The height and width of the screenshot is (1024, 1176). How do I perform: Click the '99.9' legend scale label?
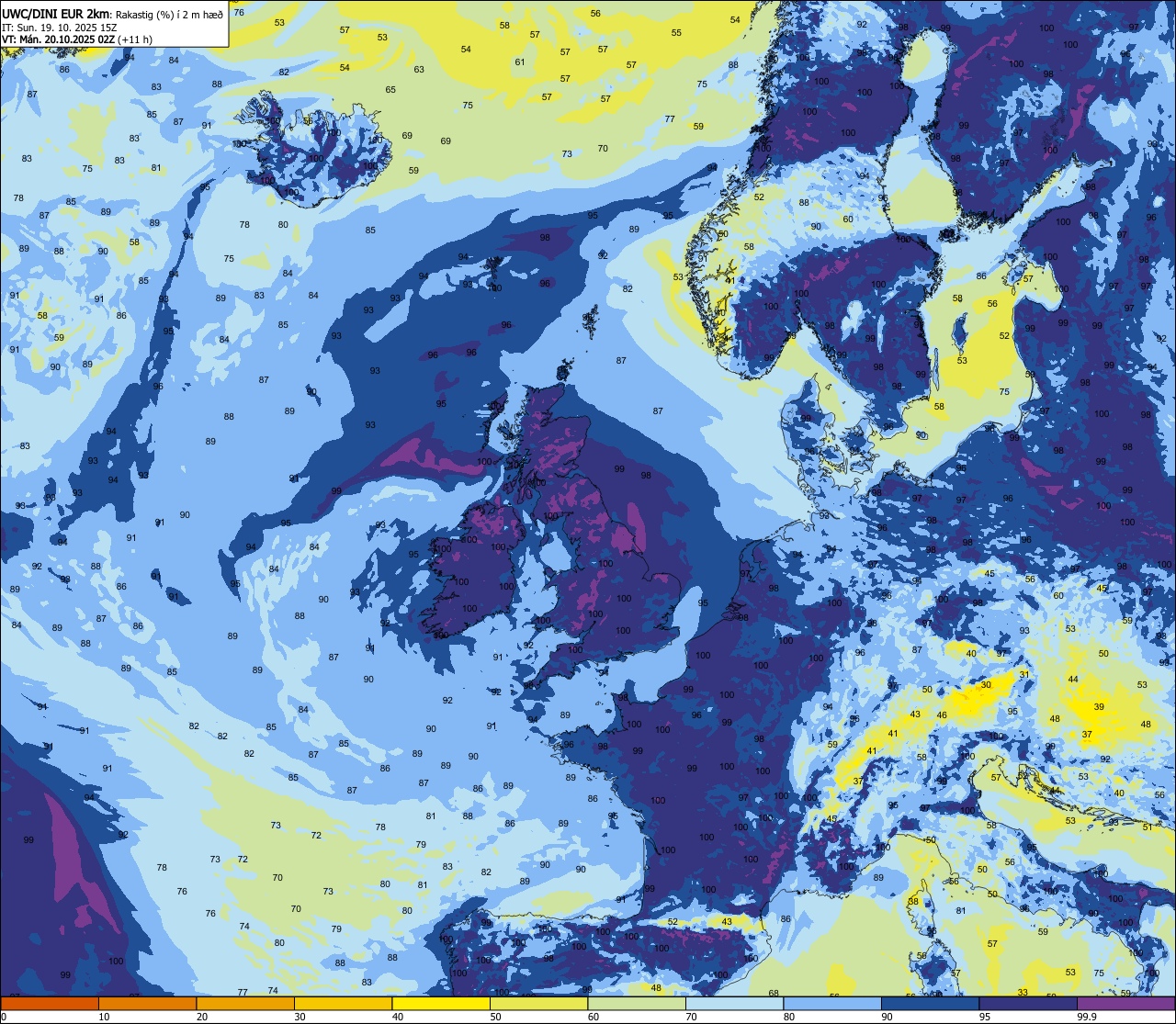1087,1017
